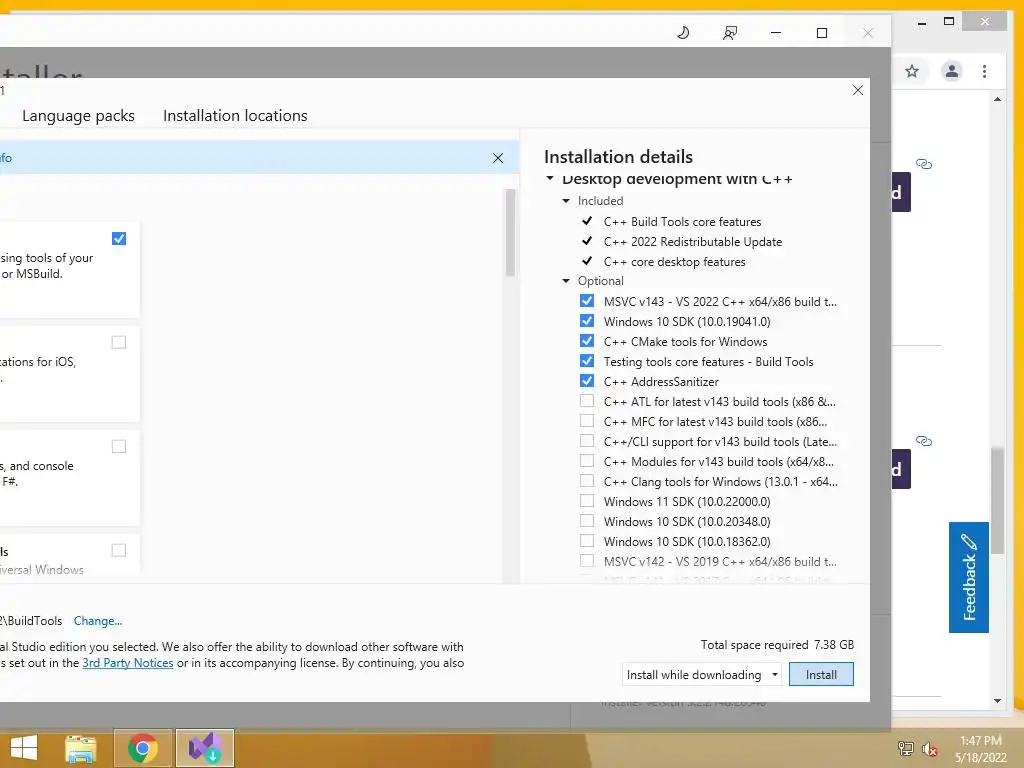Open network tray icon

coord(905,748)
